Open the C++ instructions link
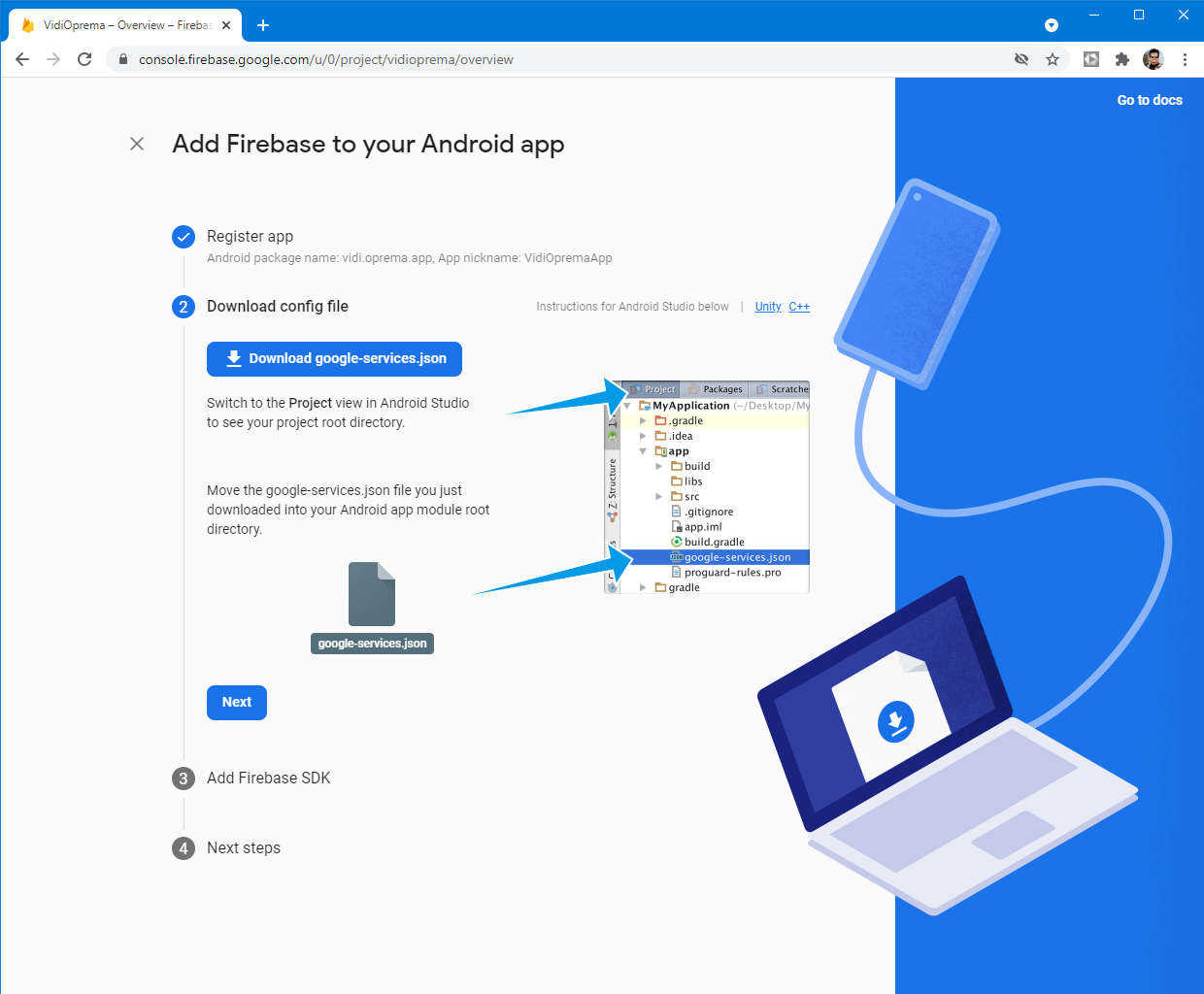 pos(798,307)
